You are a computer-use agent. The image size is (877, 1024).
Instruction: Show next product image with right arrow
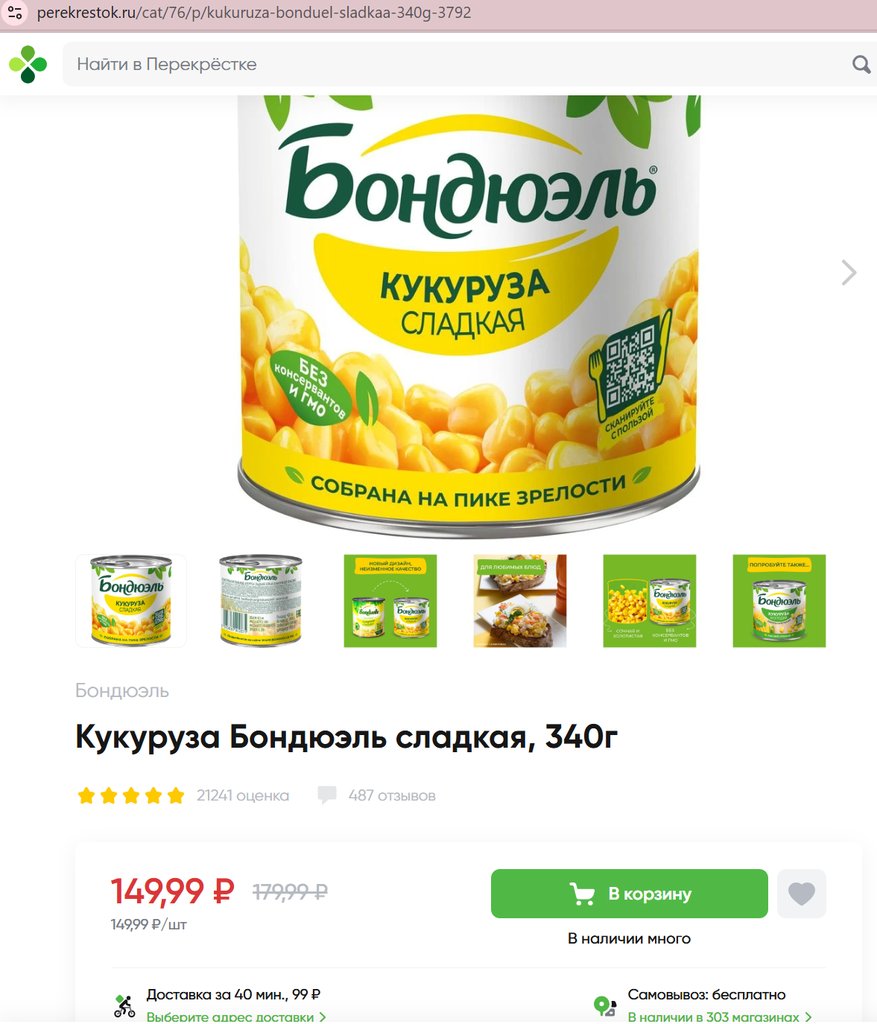(848, 272)
